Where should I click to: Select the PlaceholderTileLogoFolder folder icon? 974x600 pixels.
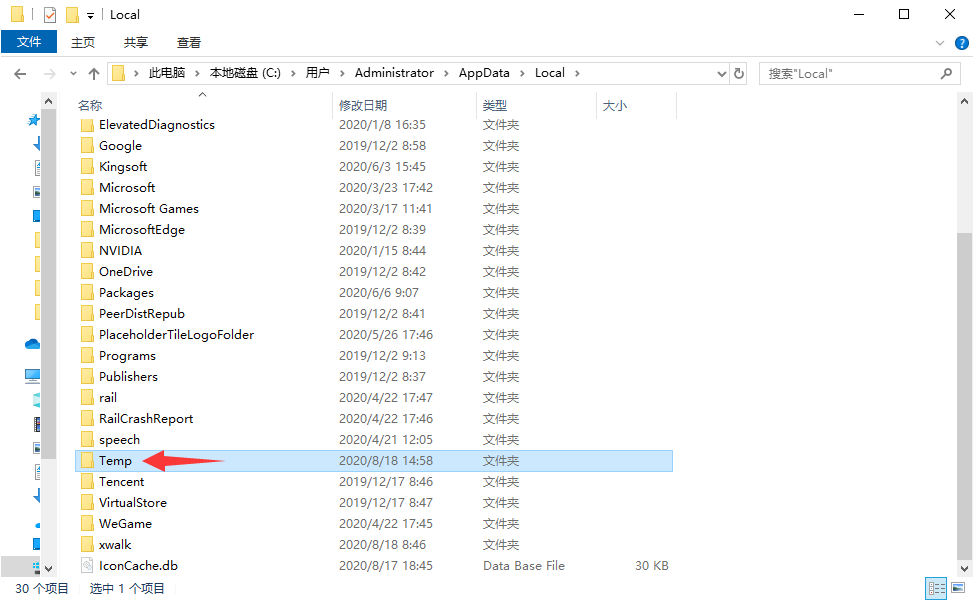point(88,335)
